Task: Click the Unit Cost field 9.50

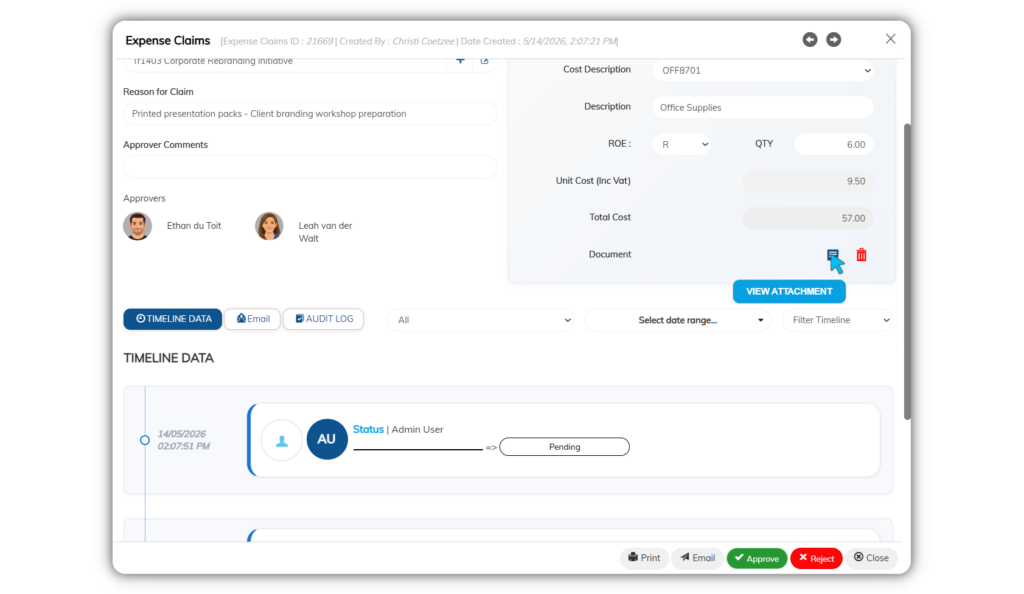Action: [808, 181]
